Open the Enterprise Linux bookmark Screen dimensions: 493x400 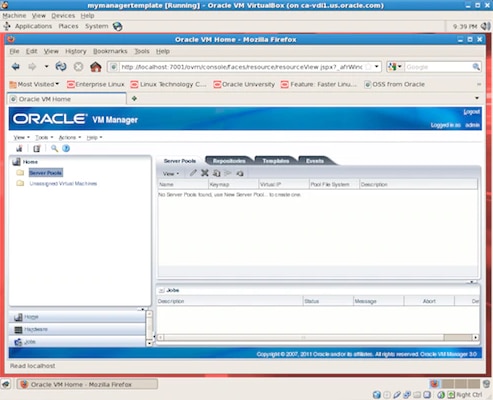point(95,84)
